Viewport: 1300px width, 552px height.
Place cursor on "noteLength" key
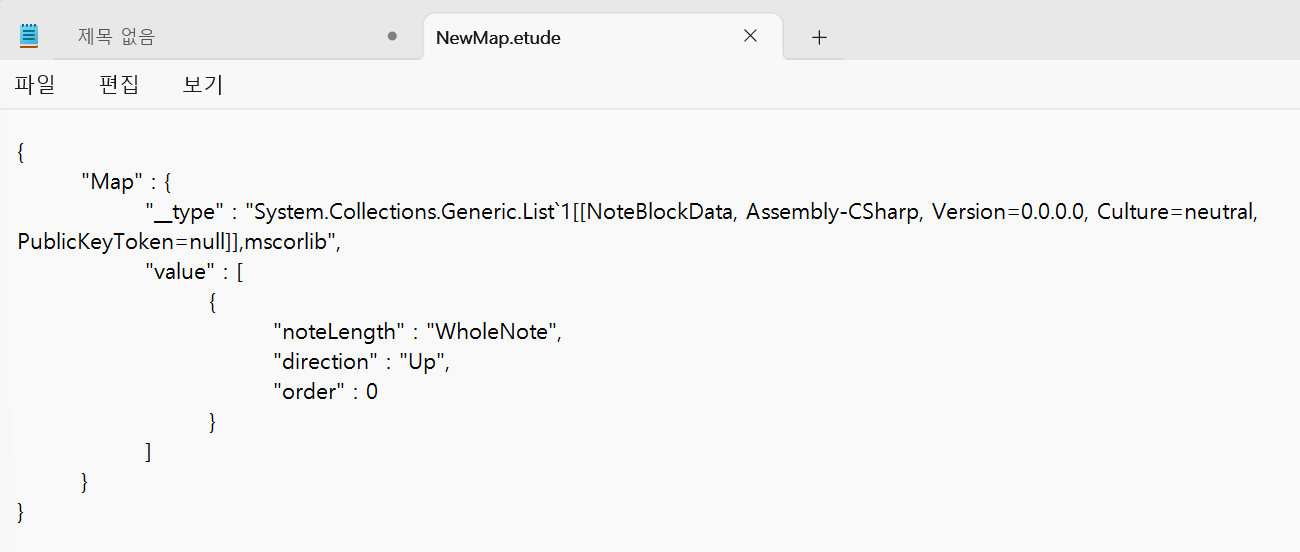coord(339,332)
